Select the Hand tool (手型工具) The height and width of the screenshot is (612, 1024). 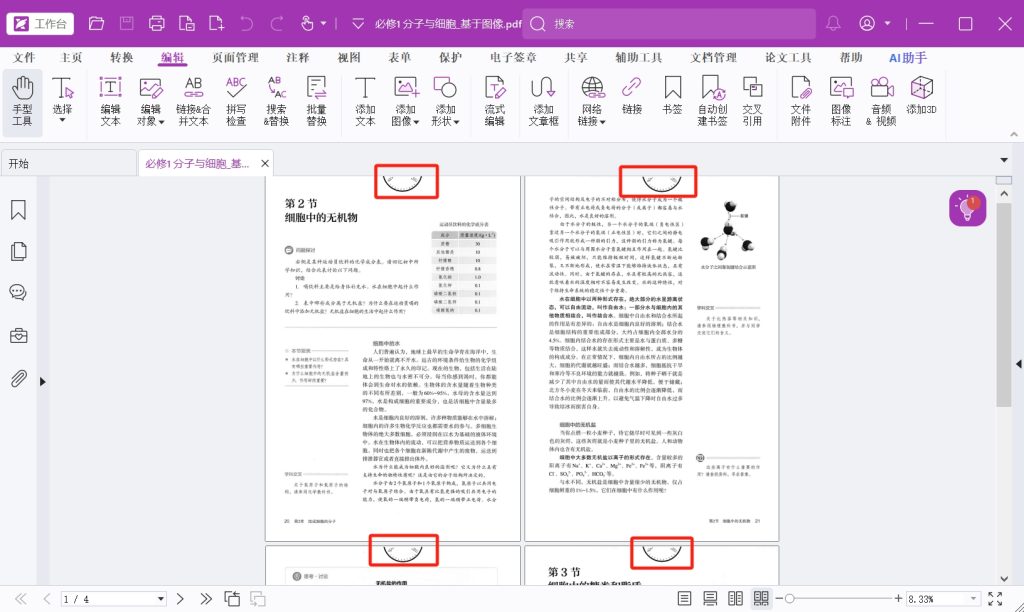click(x=22, y=102)
